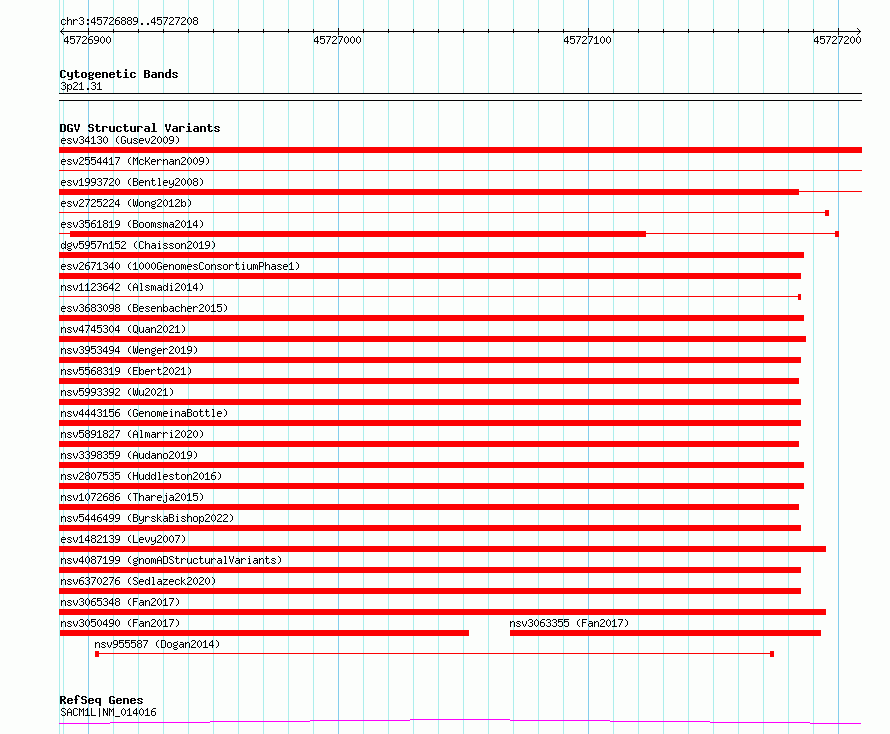The width and height of the screenshot is (890, 734).
Task: Click the SACM1L|NM_014016 gene label
Action: coord(108,712)
